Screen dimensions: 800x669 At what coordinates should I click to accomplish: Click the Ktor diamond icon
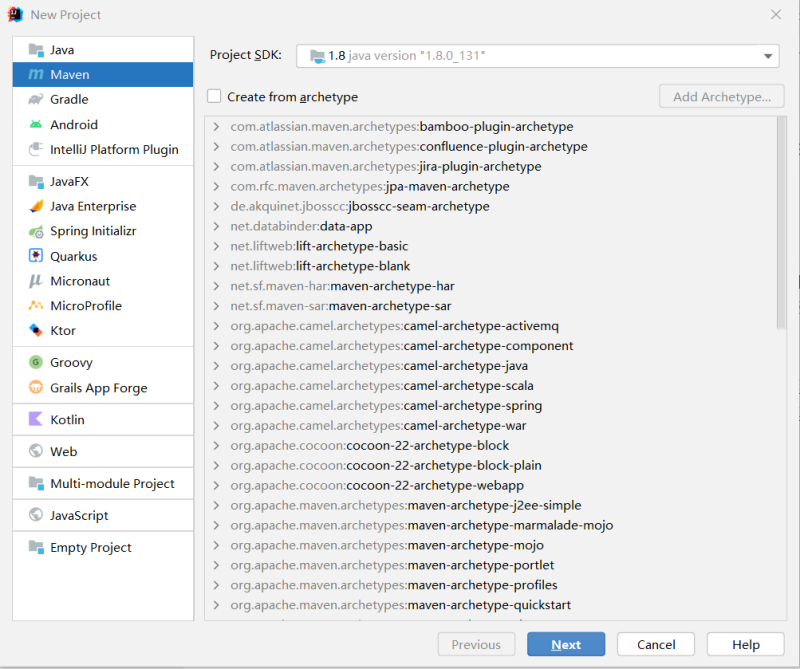[x=36, y=331]
